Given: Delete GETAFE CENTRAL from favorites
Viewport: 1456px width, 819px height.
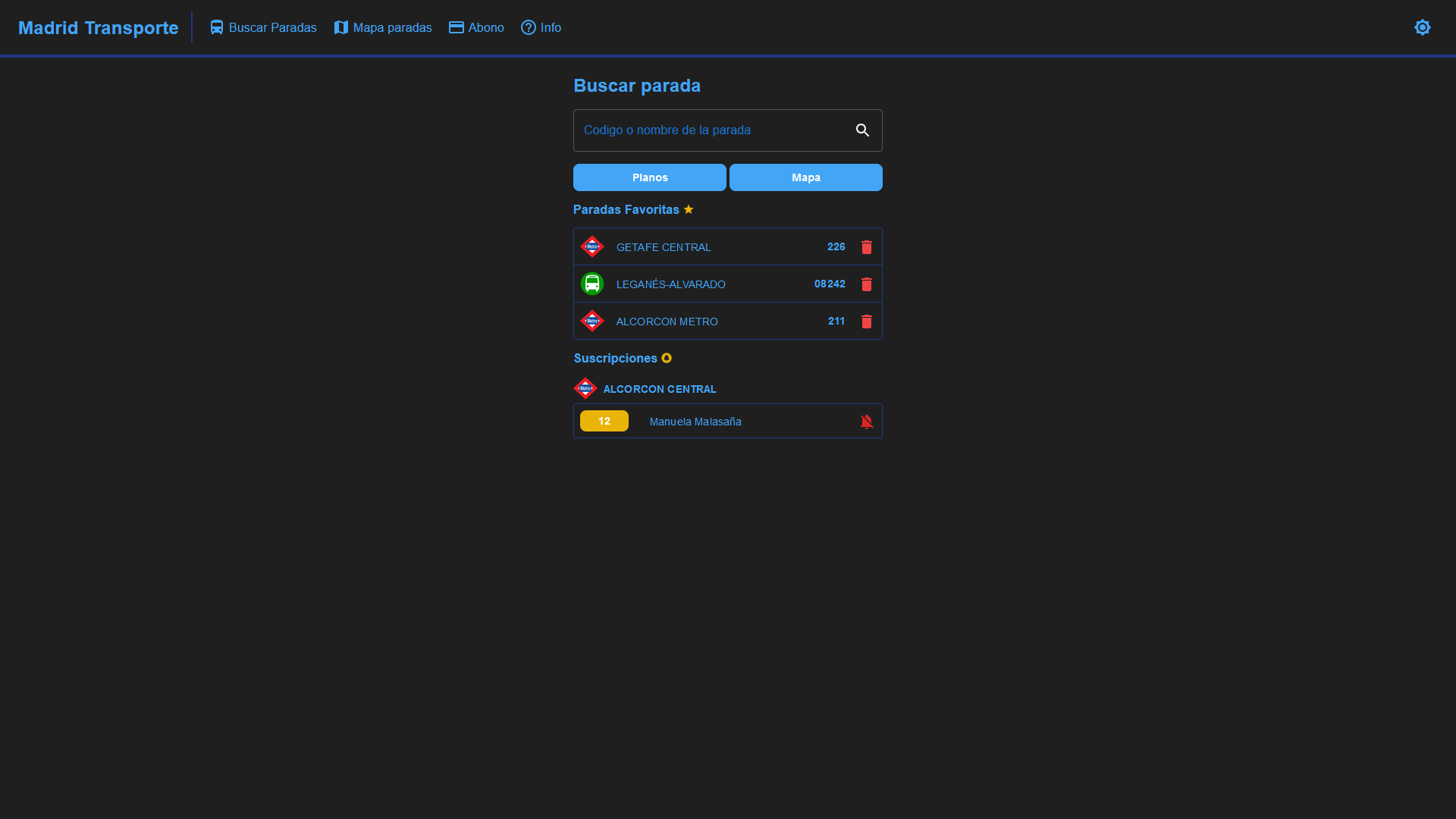Looking at the screenshot, I should point(866,247).
